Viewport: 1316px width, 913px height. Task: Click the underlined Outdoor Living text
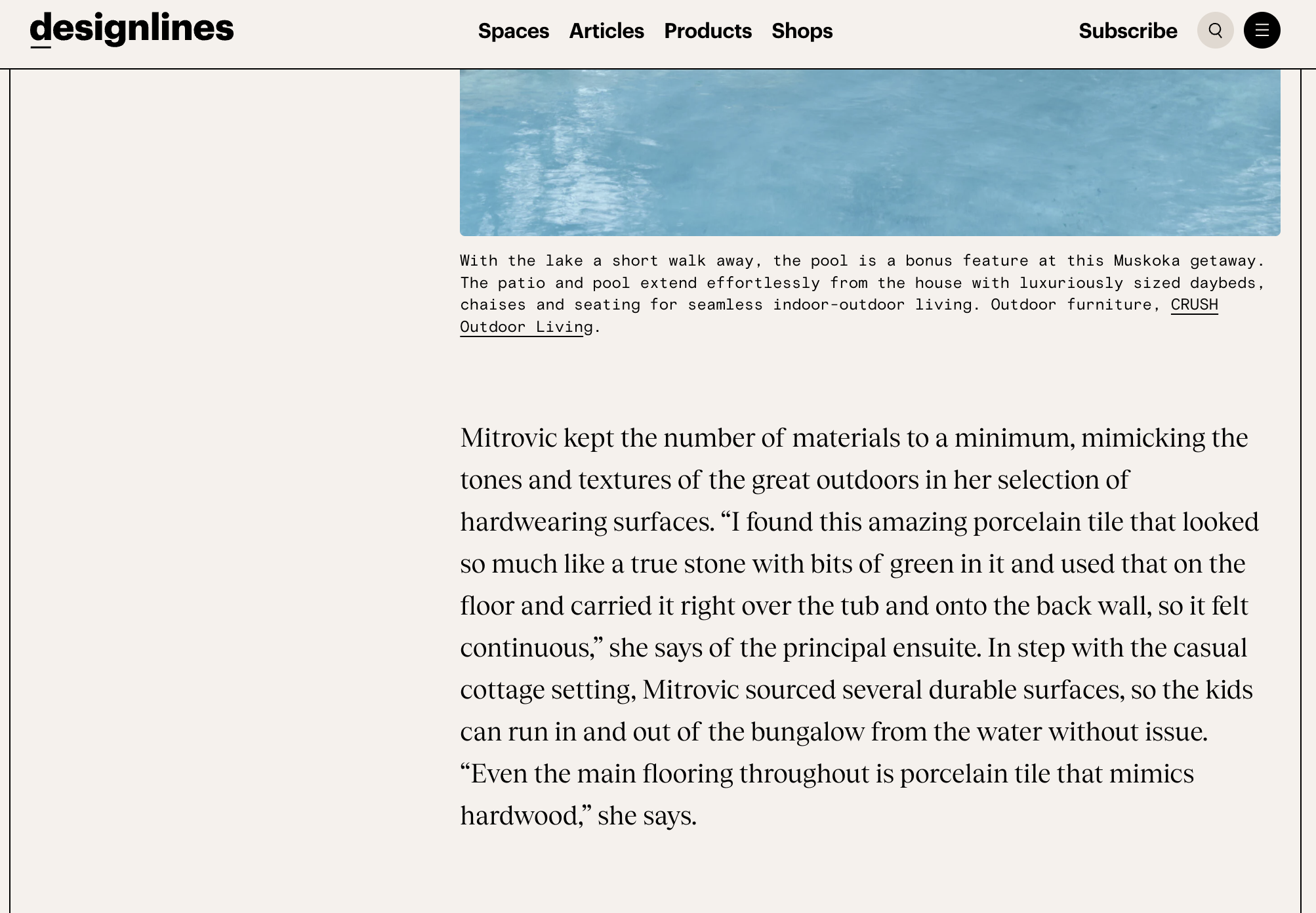tap(526, 327)
